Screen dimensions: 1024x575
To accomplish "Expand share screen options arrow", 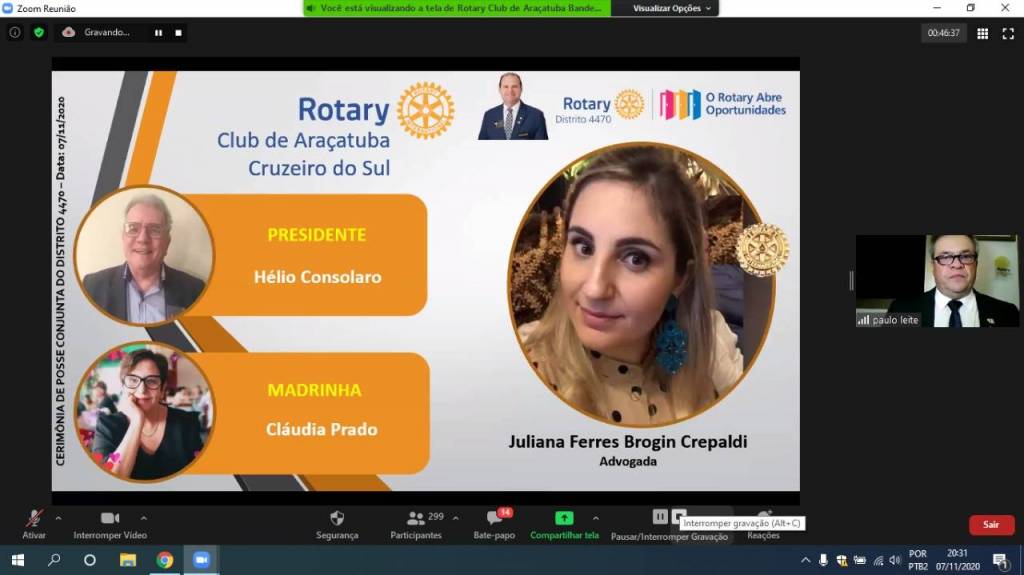I will click(596, 518).
